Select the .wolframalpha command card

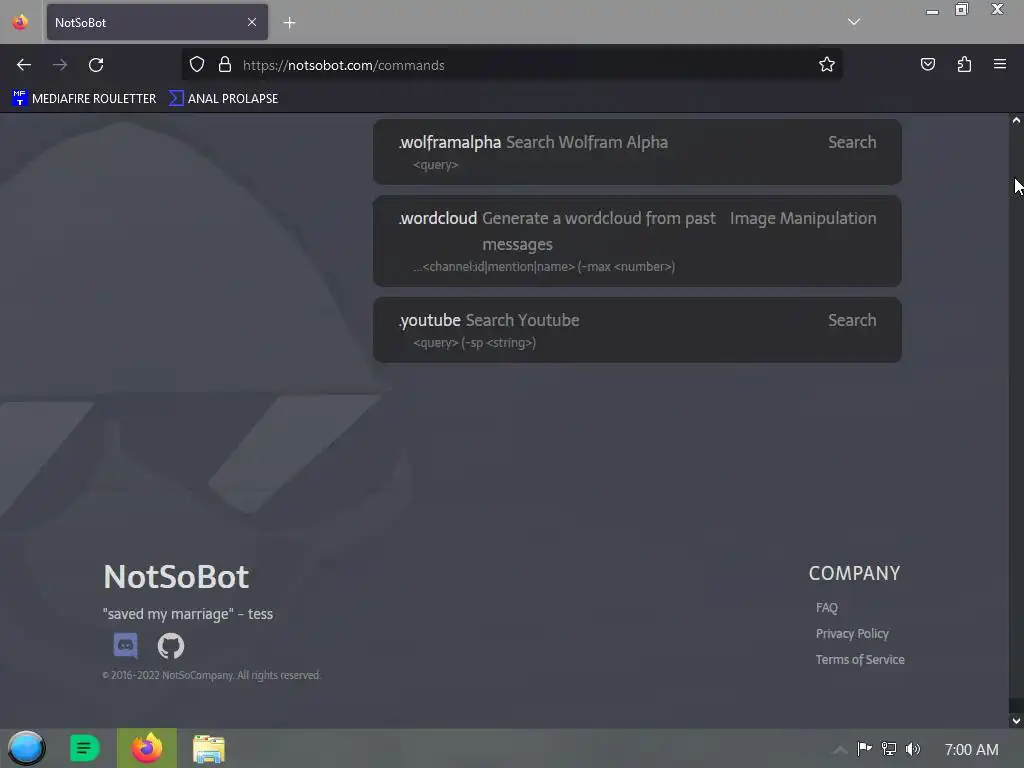click(637, 152)
